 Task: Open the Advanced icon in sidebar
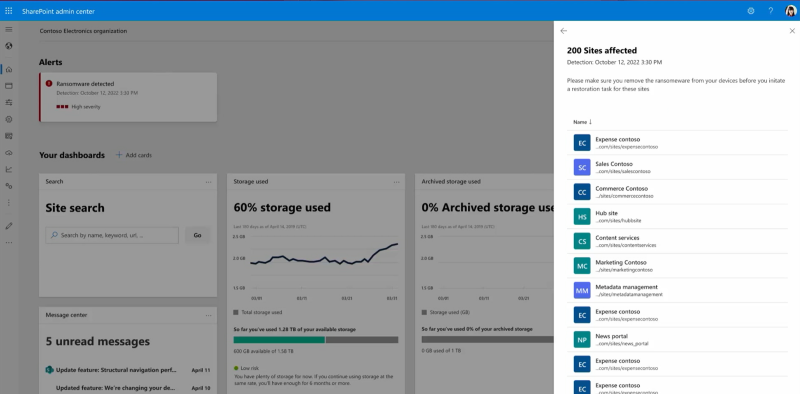(9, 186)
